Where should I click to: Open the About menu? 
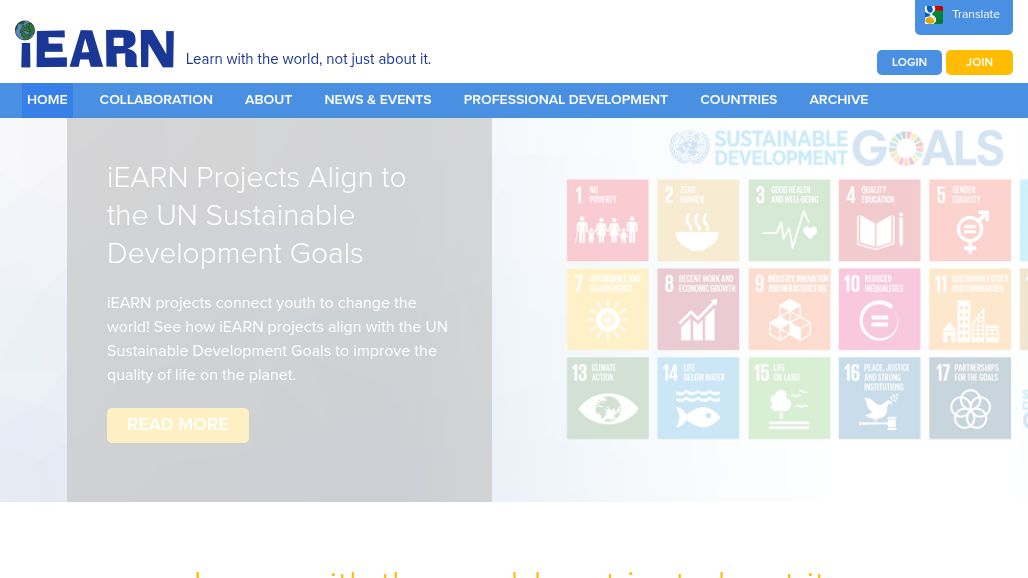pyautogui.click(x=268, y=100)
